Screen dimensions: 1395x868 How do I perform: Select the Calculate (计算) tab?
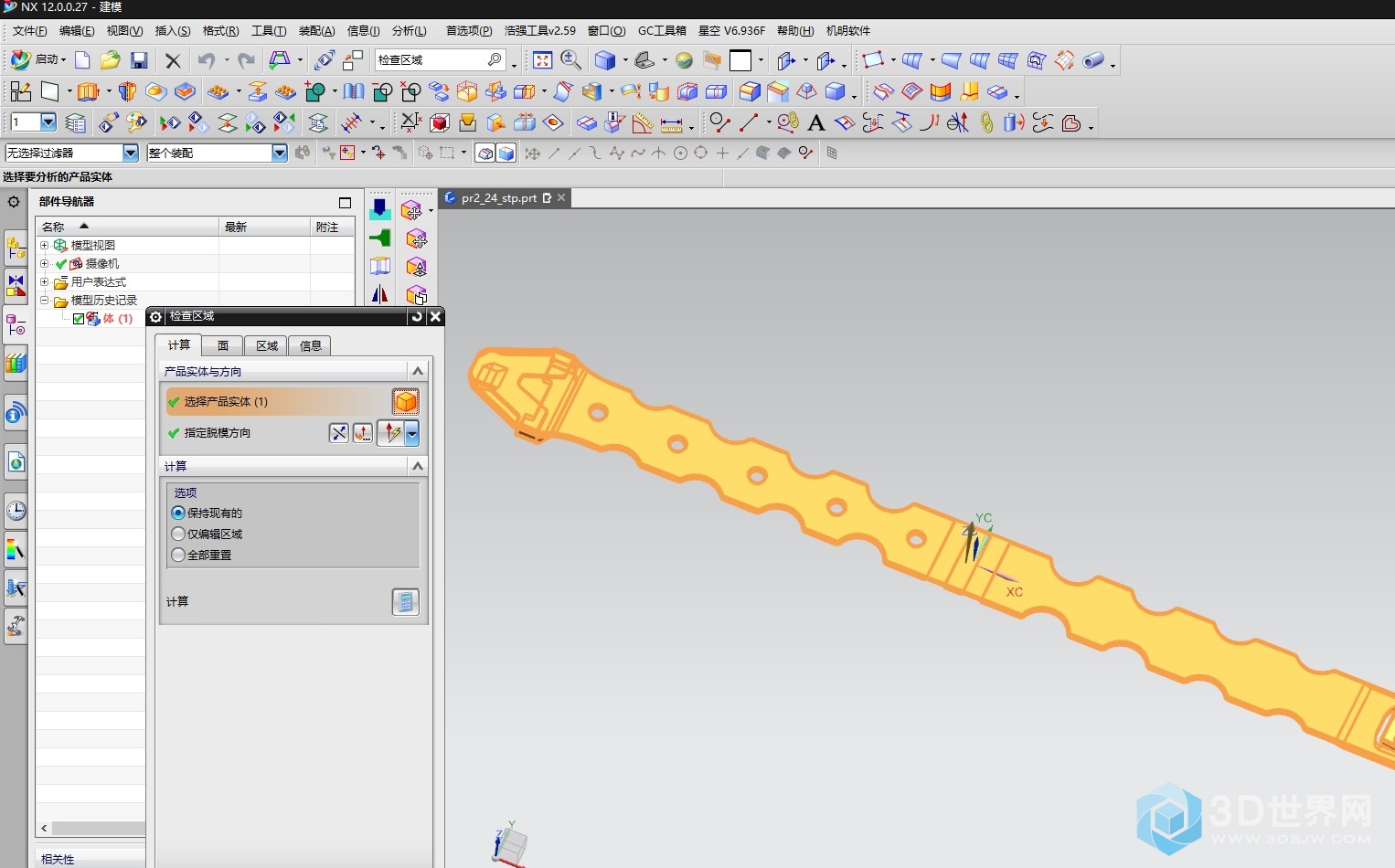pyautogui.click(x=178, y=344)
